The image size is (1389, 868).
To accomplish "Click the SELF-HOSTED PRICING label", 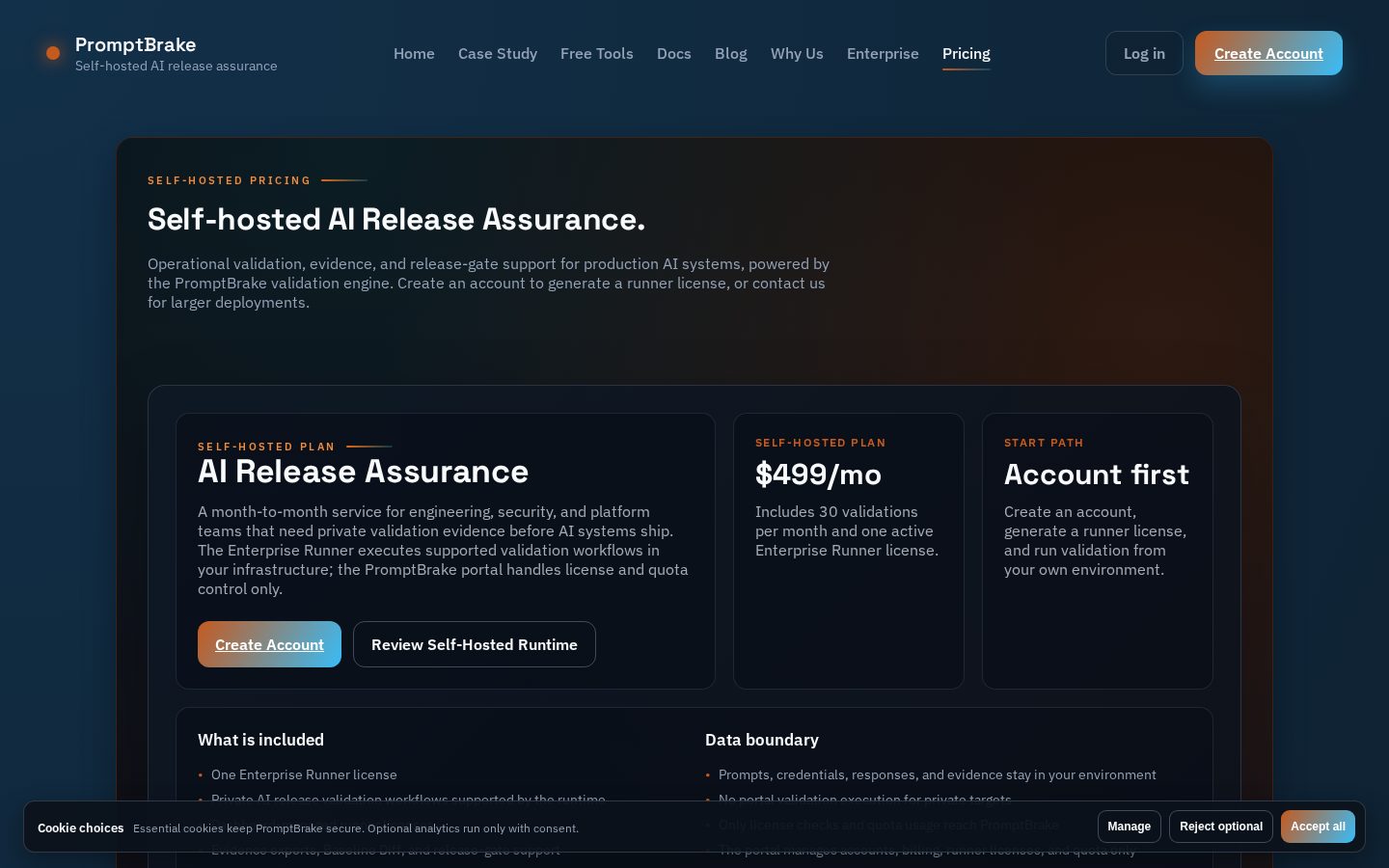I will click(x=230, y=180).
